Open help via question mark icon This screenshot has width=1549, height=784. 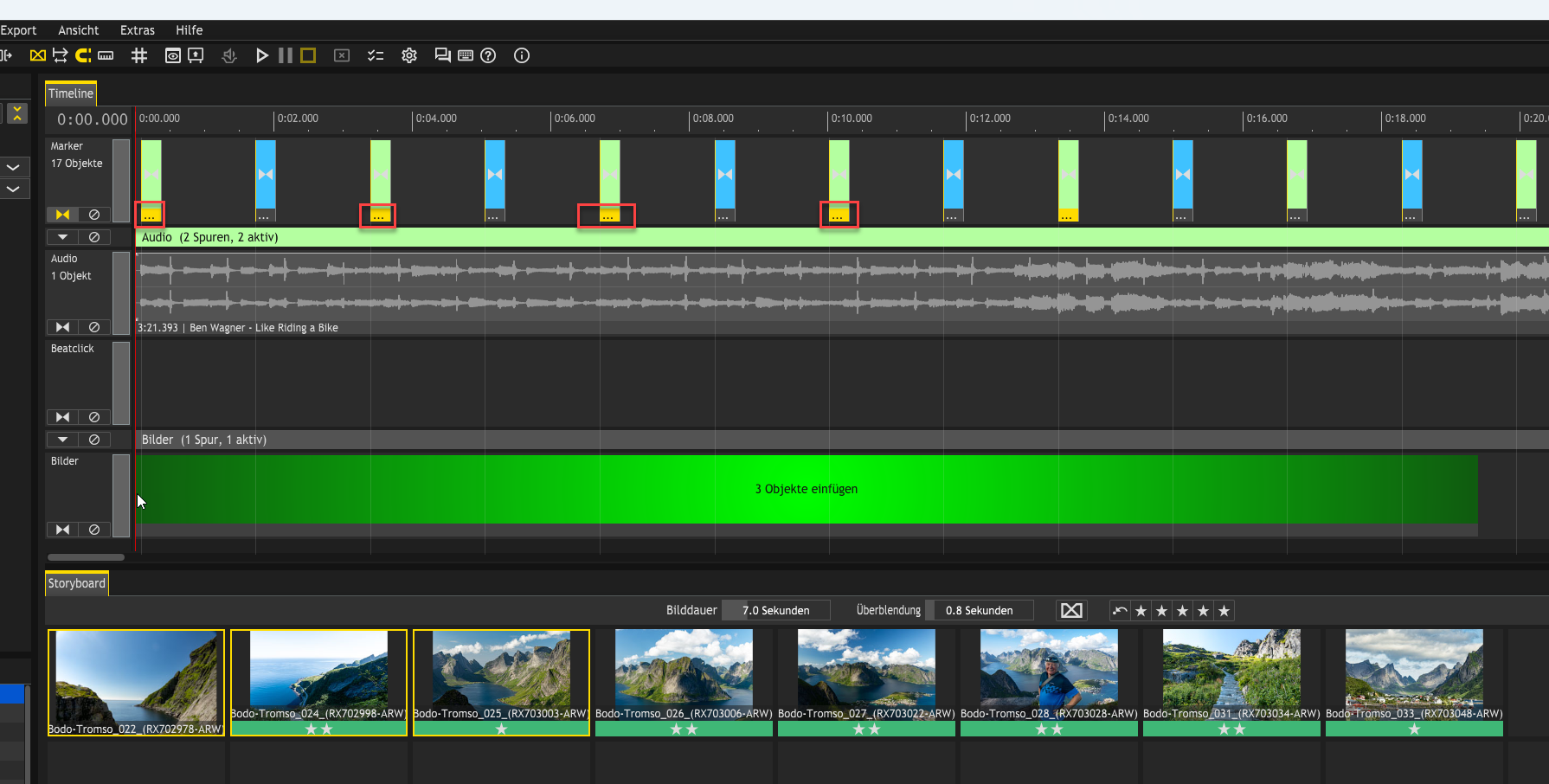tap(488, 55)
